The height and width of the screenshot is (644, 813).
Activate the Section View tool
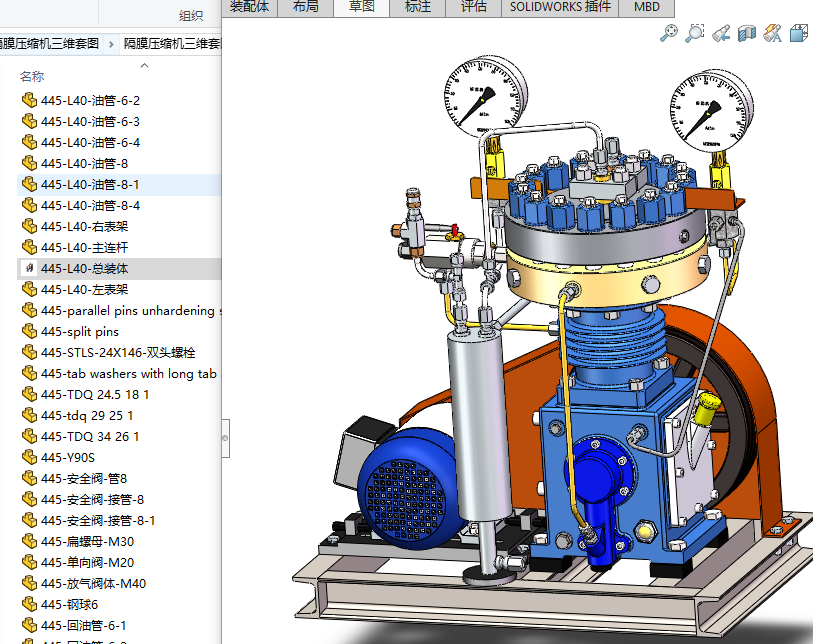746,33
